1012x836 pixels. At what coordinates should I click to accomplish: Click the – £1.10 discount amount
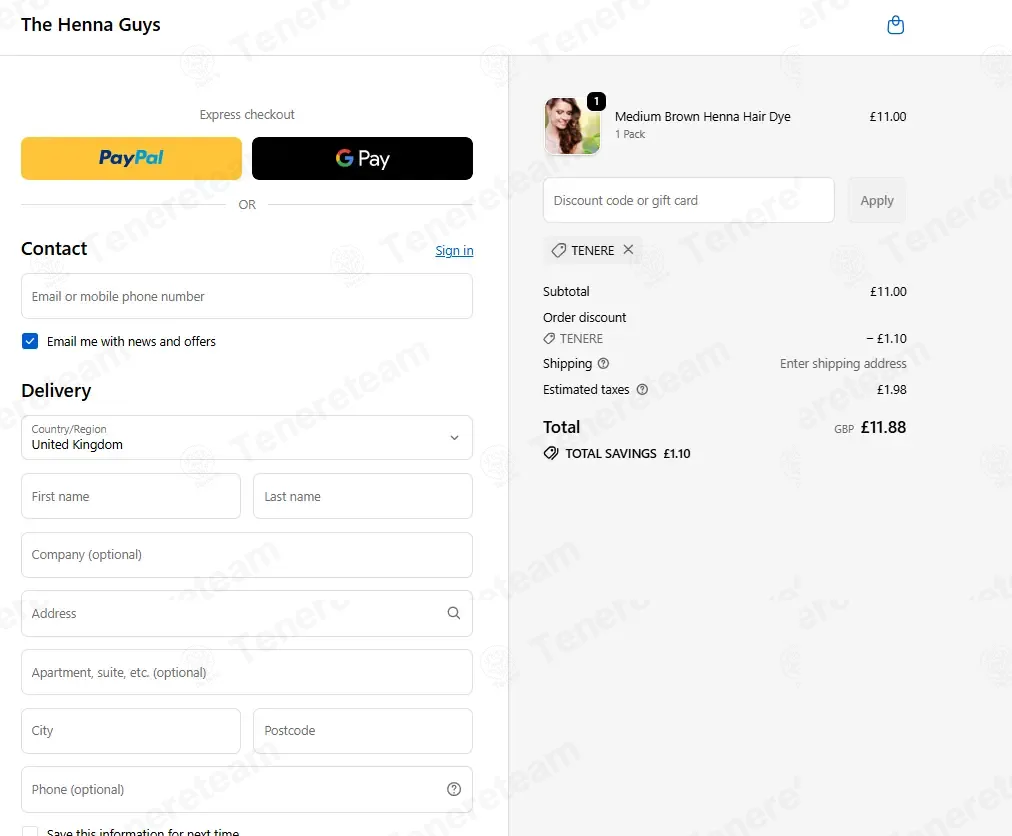[x=886, y=338]
